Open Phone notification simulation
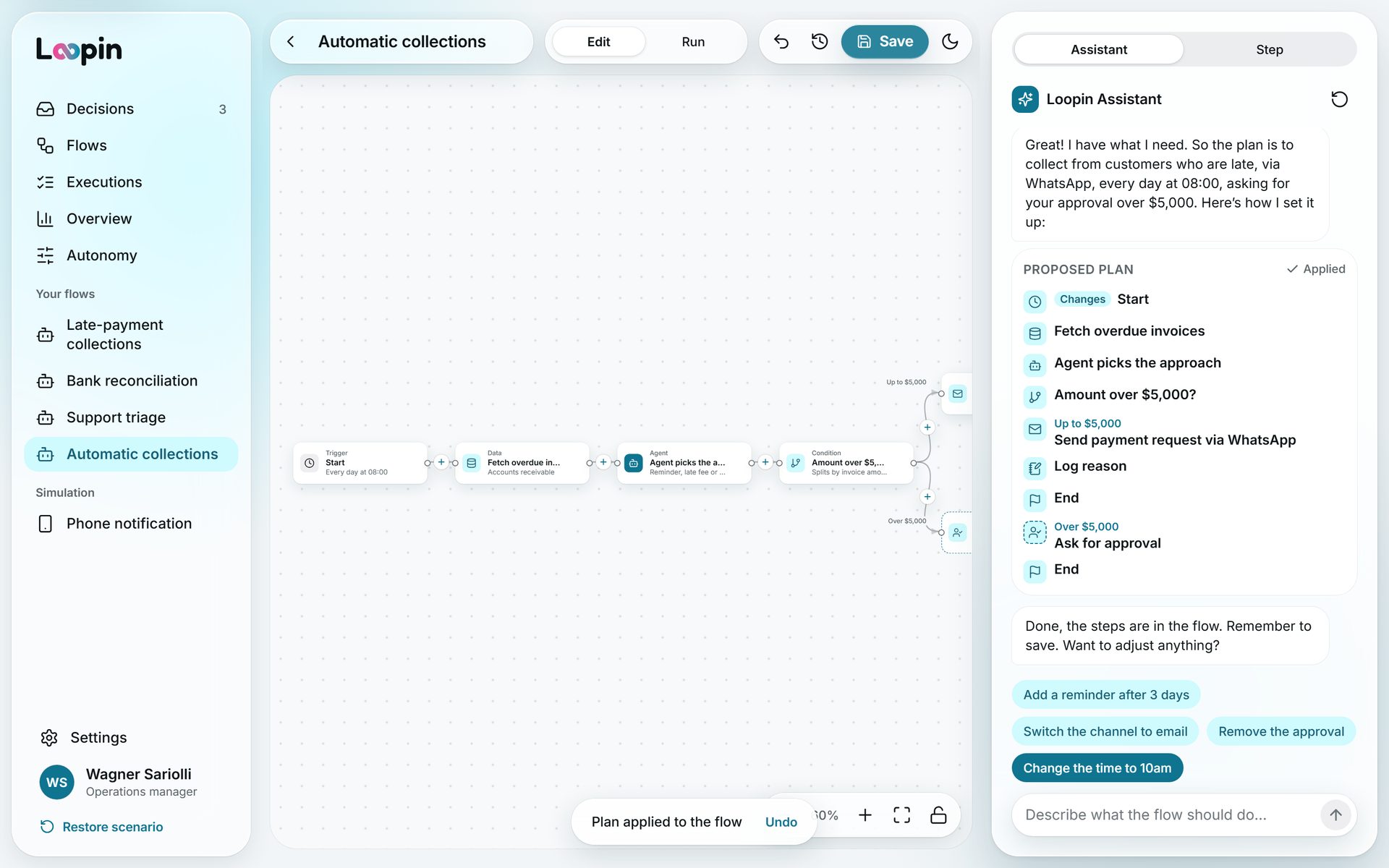The height and width of the screenshot is (868, 1389). tap(131, 523)
